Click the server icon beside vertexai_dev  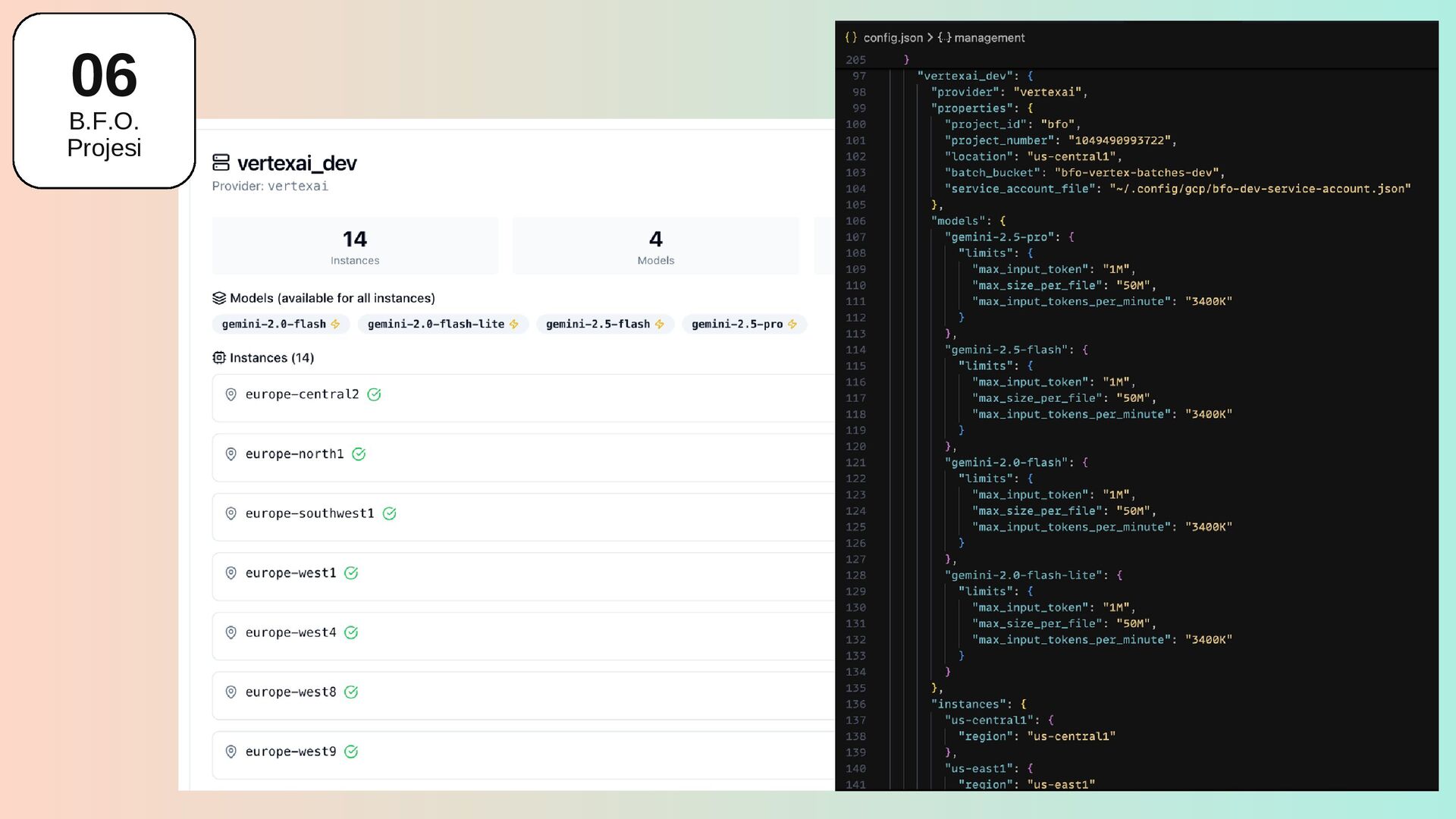pos(221,163)
